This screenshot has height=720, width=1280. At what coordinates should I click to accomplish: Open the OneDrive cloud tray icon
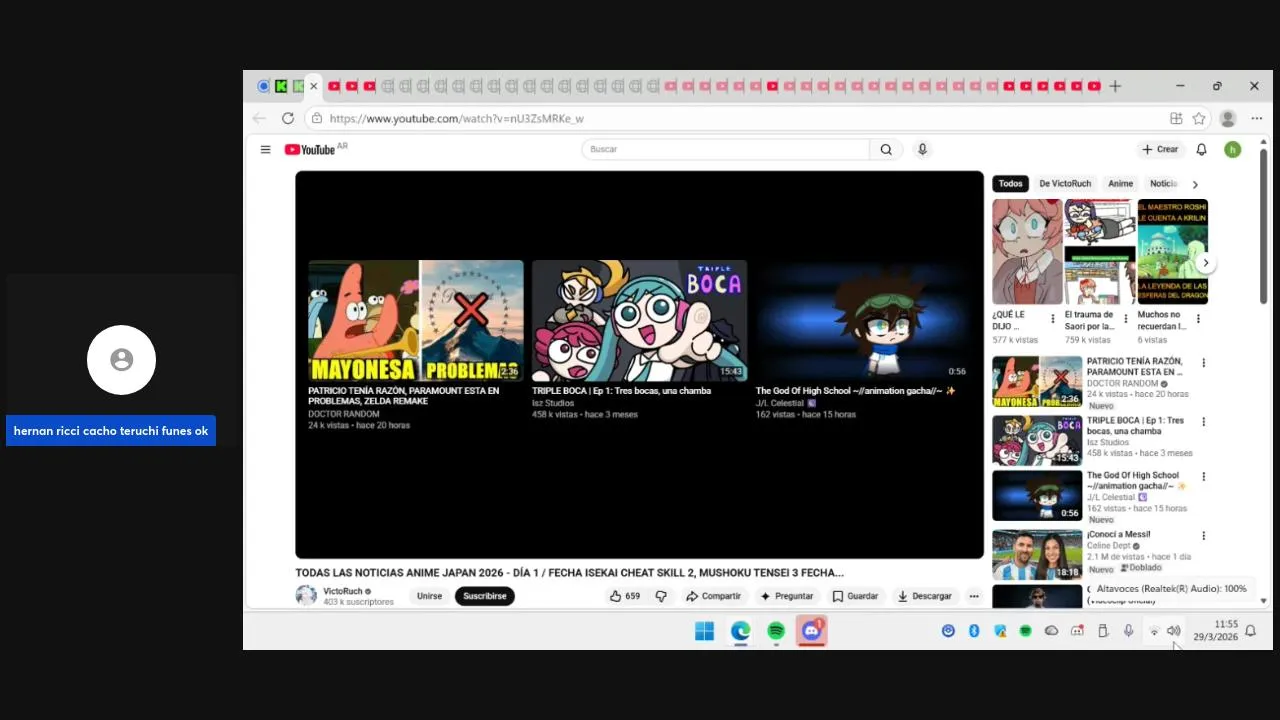point(1051,631)
